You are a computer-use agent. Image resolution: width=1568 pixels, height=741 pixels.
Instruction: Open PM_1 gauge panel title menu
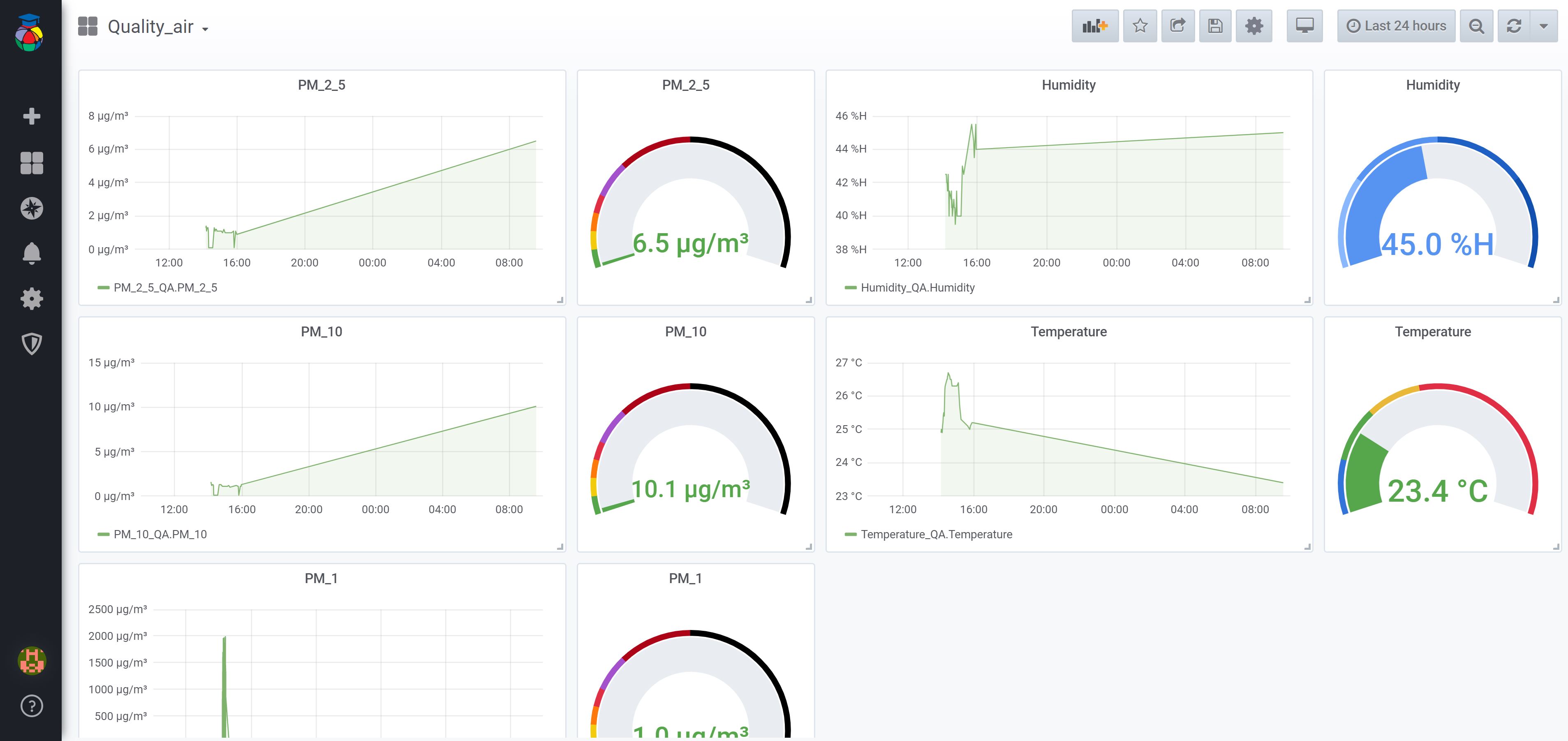[686, 578]
